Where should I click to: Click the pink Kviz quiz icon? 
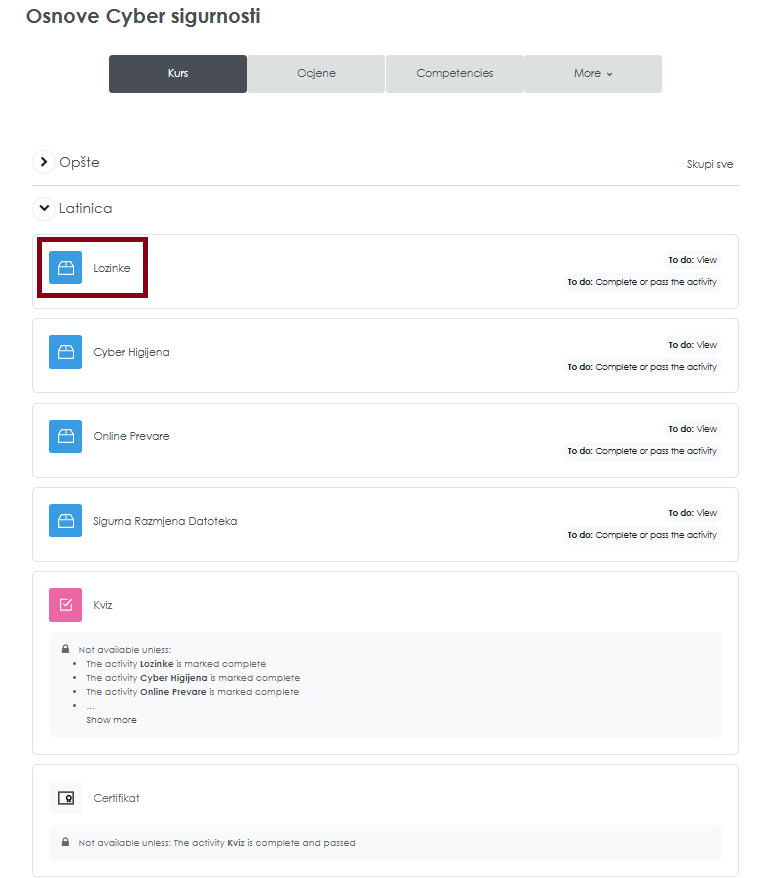(x=65, y=604)
